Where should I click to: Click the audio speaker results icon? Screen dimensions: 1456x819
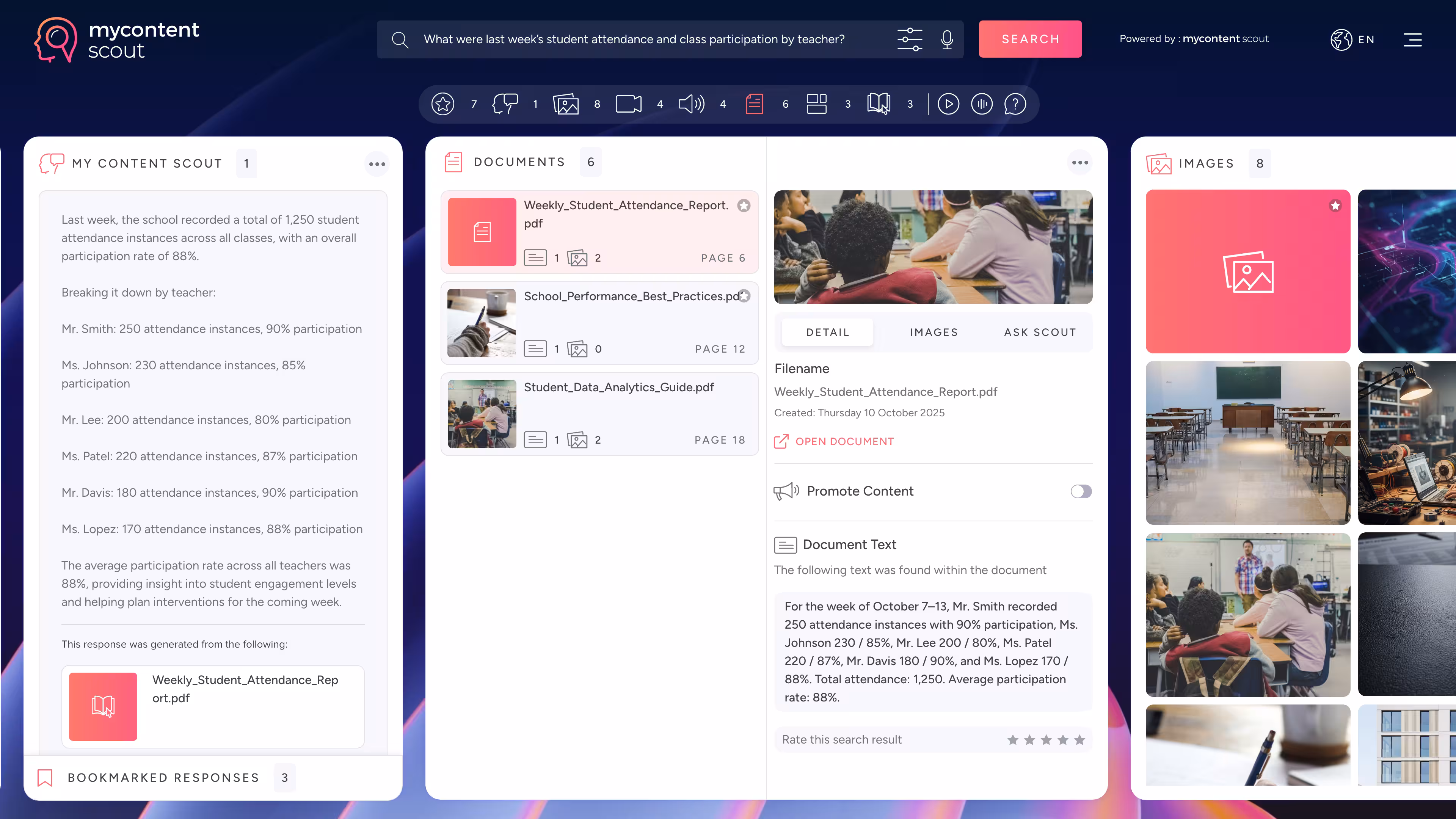[691, 104]
